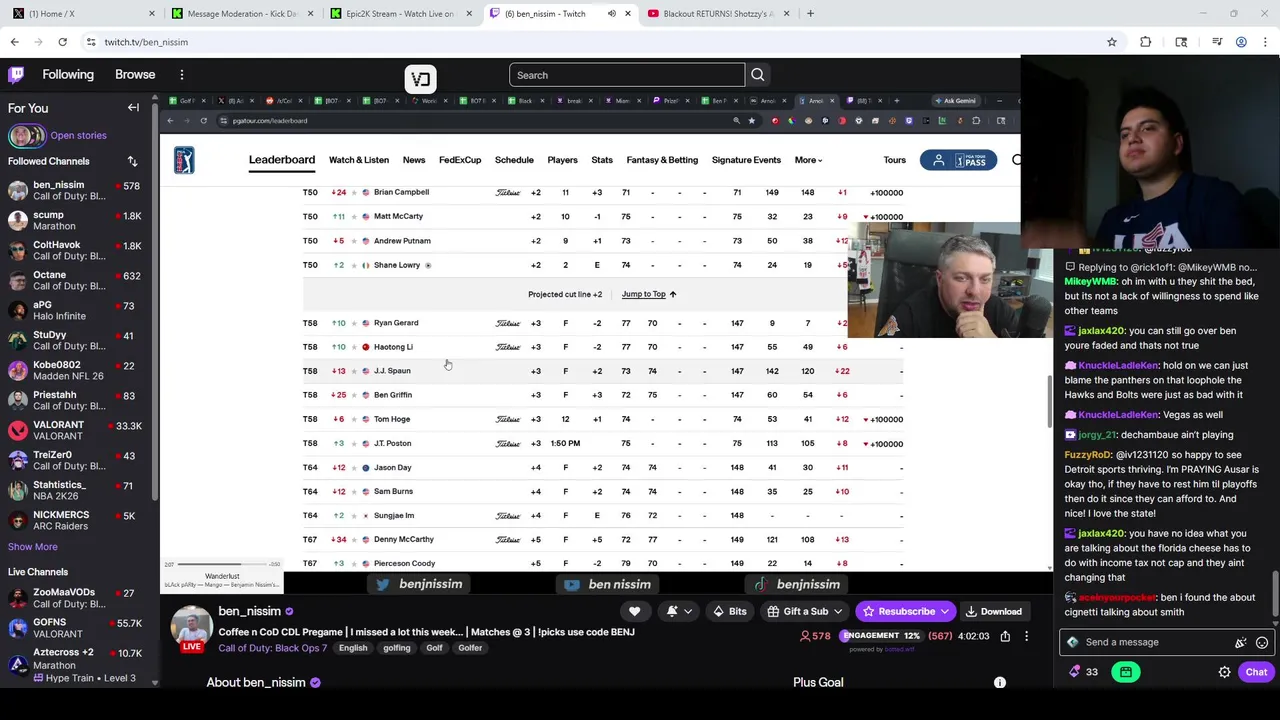Viewport: 1280px width, 720px height.
Task: Open VALORANT channel with 33.3K viewers
Action: (x=75, y=430)
